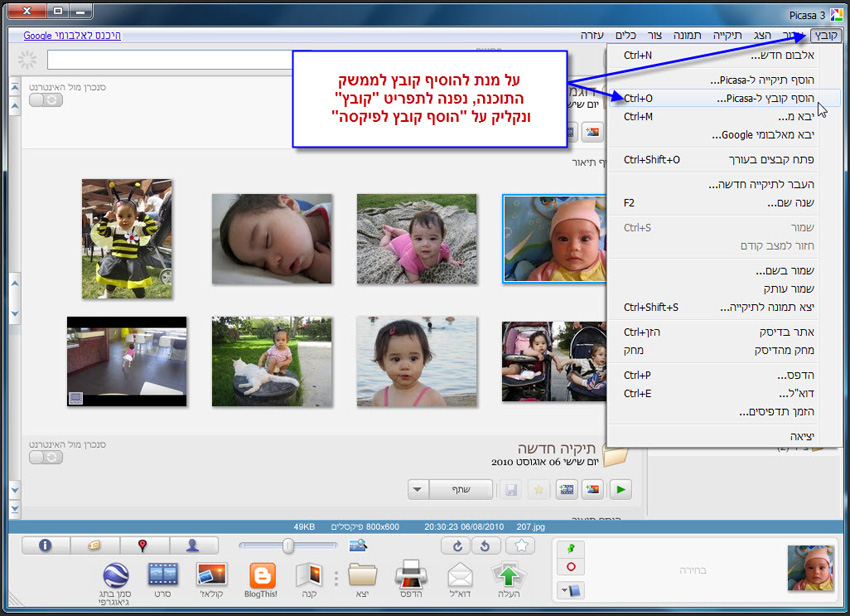Viewport: 850px width, 616px height.
Task: Click the Collage (קולאז') icon in bottom toolbar
Action: click(211, 575)
